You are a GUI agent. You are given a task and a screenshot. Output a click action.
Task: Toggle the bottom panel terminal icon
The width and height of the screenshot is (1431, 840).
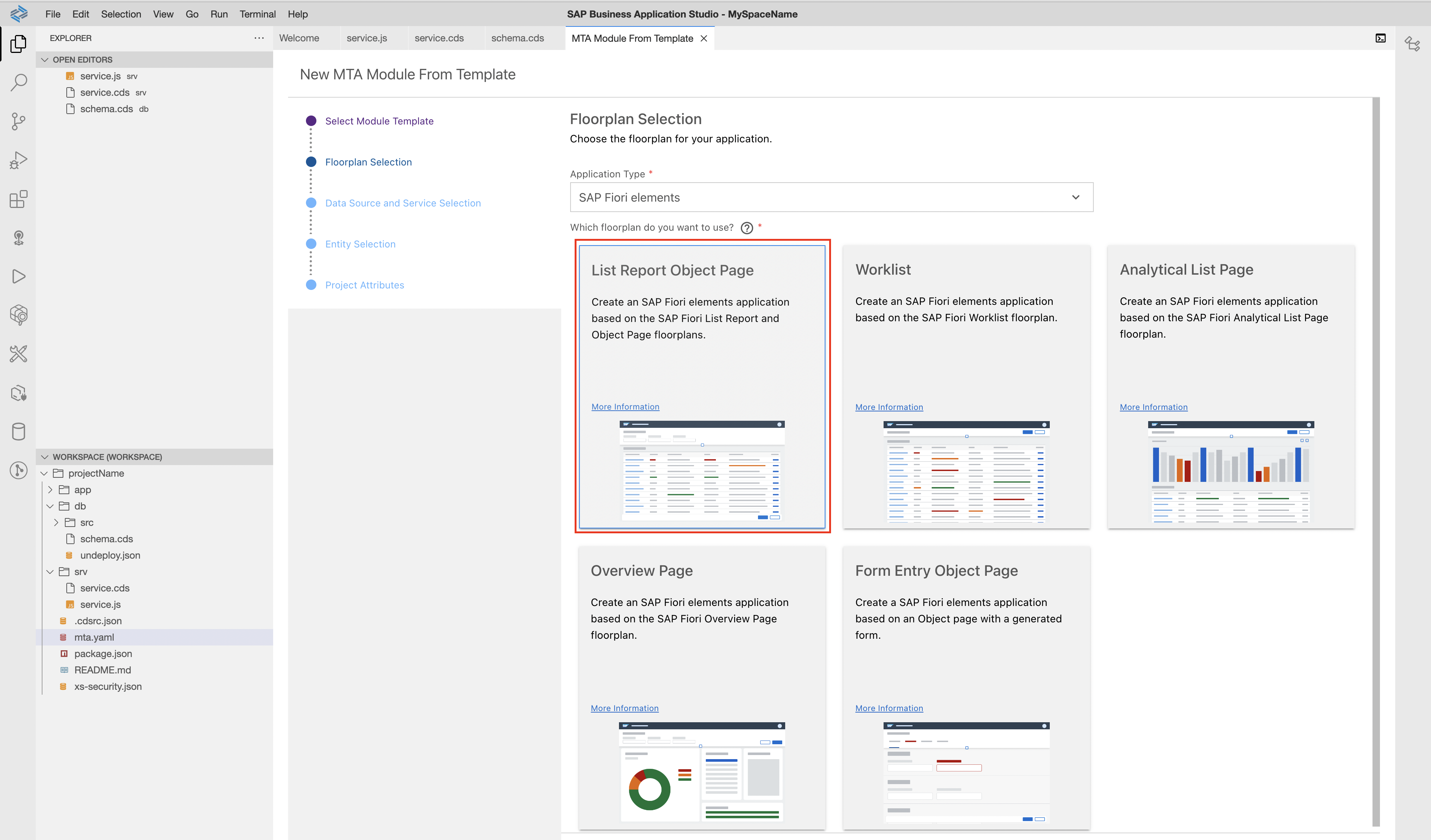[x=1380, y=38]
